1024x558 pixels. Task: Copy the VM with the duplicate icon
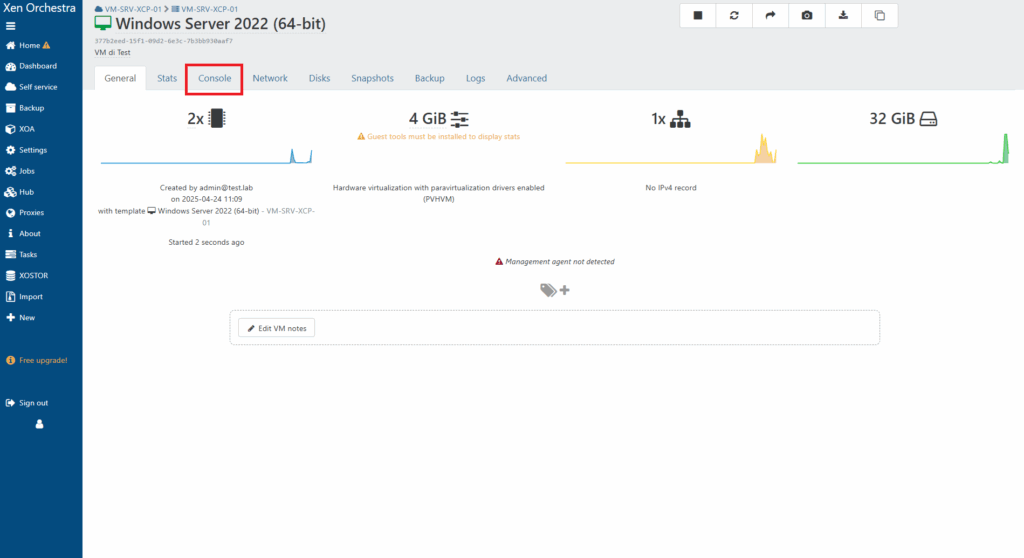[880, 16]
